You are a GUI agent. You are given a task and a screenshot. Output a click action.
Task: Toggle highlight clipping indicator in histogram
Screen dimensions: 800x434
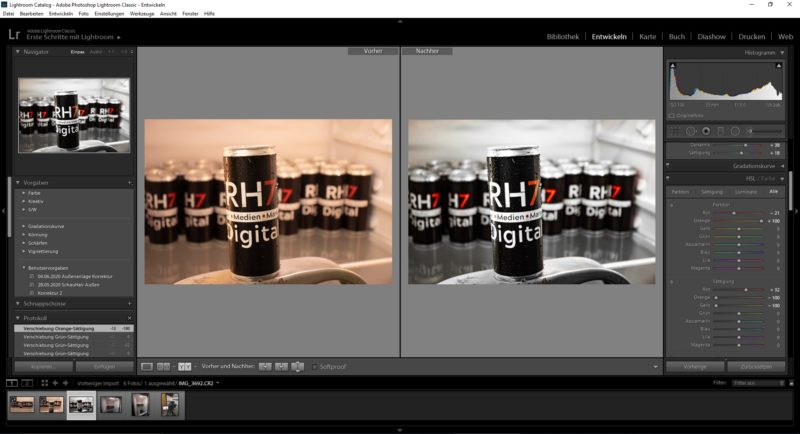(779, 66)
